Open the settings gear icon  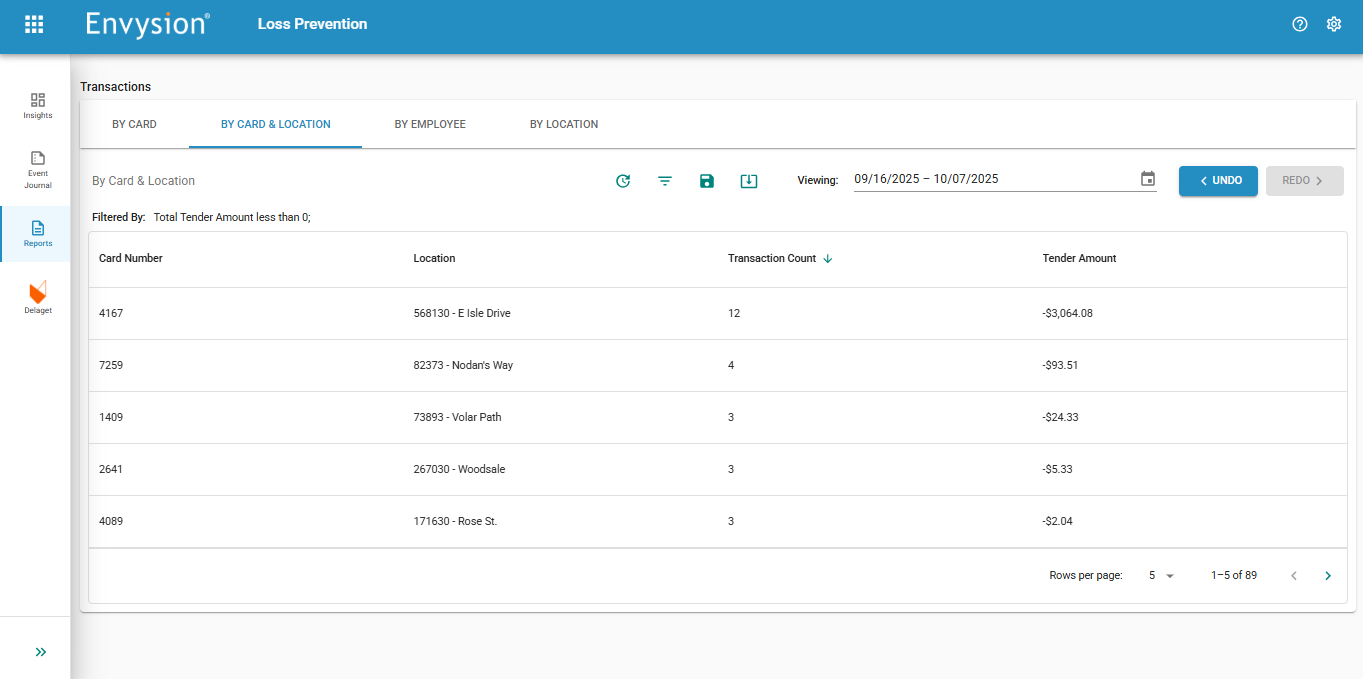[1334, 24]
